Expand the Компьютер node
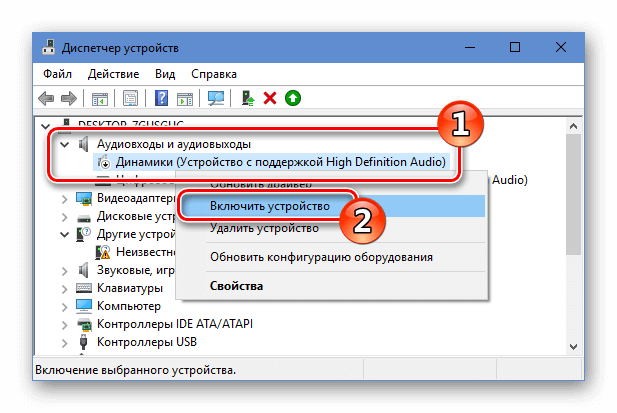Viewport: 617px width, 413px height. click(65, 307)
